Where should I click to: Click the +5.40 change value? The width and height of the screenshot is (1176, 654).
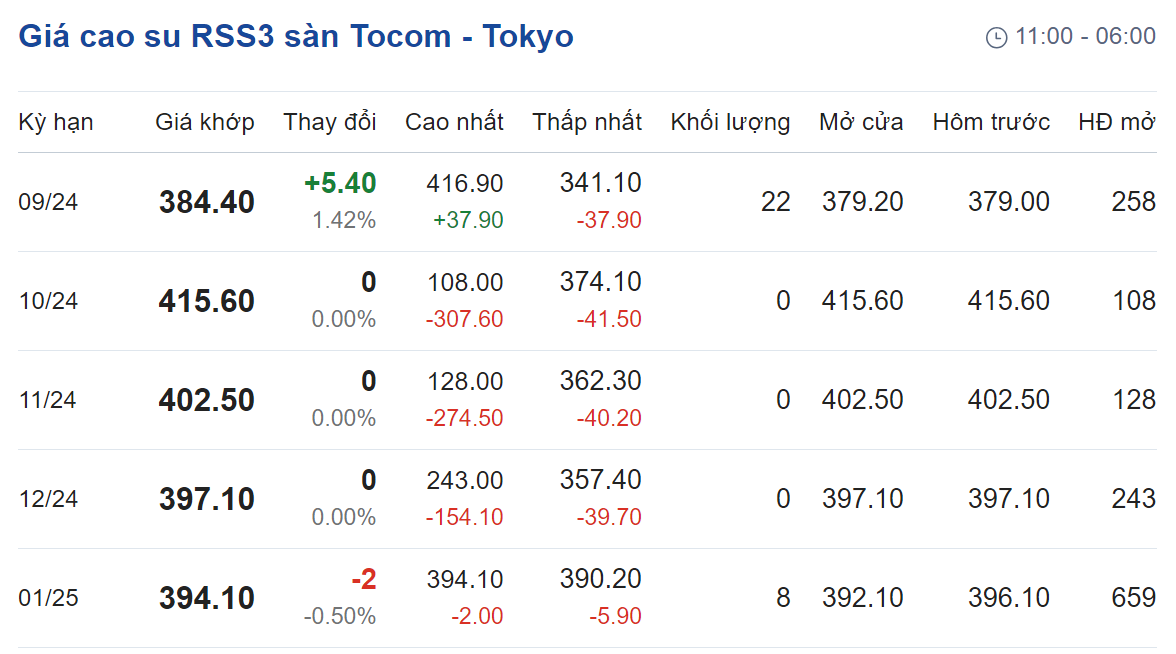[x=340, y=183]
